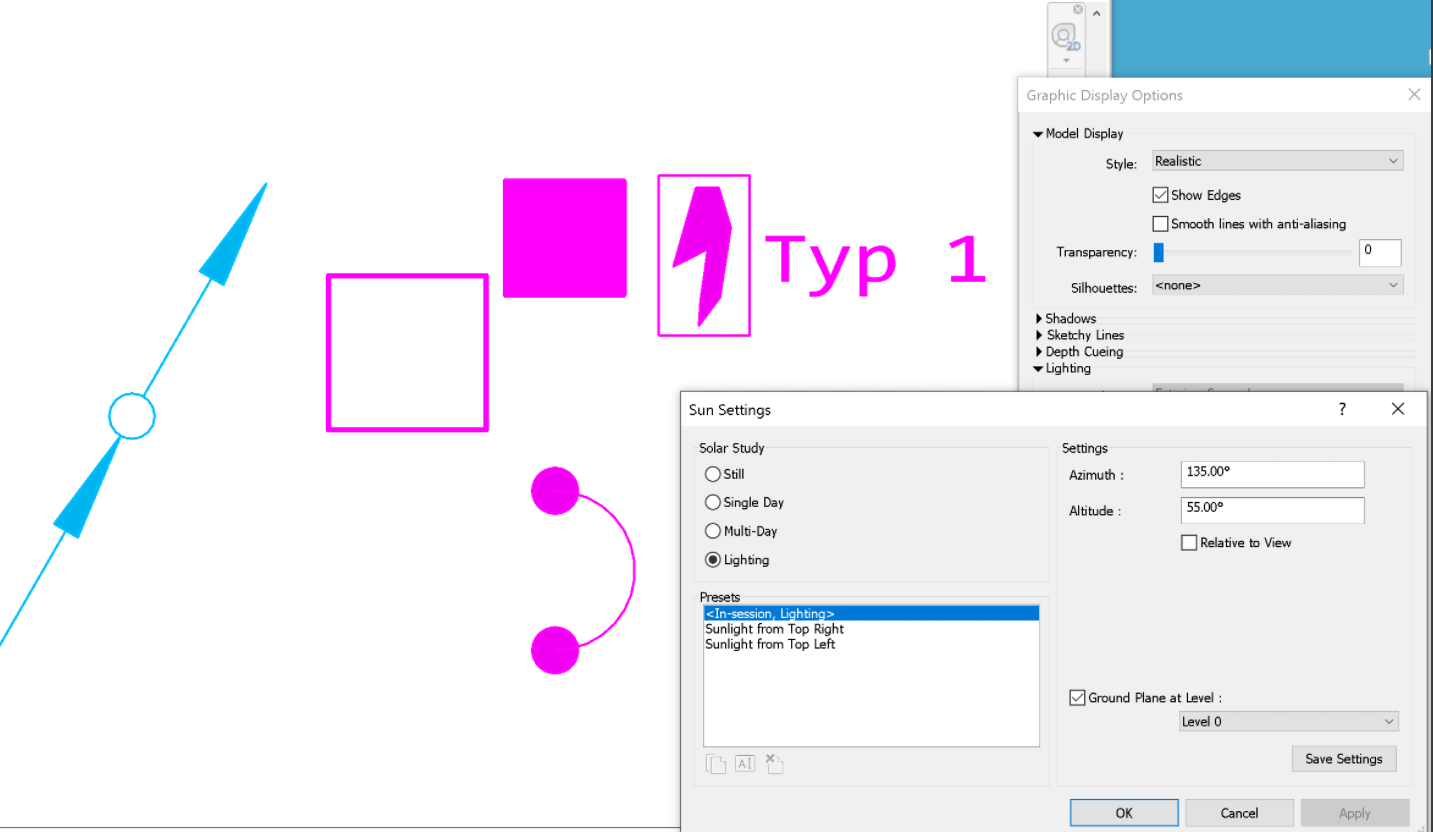Delete the selected sun preset
Screen dimensions: 1433x832
pyautogui.click(x=774, y=763)
